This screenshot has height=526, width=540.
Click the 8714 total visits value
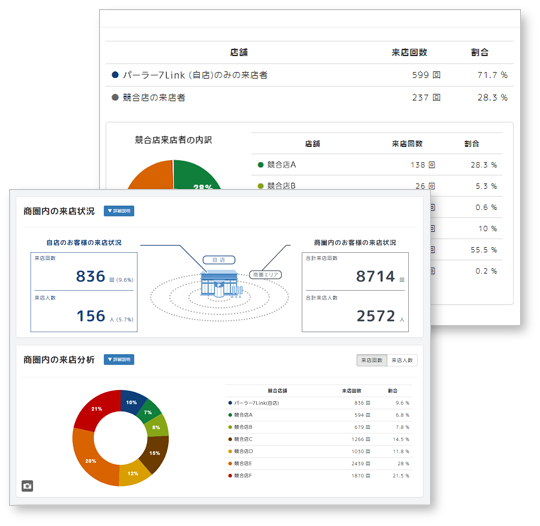[375, 276]
